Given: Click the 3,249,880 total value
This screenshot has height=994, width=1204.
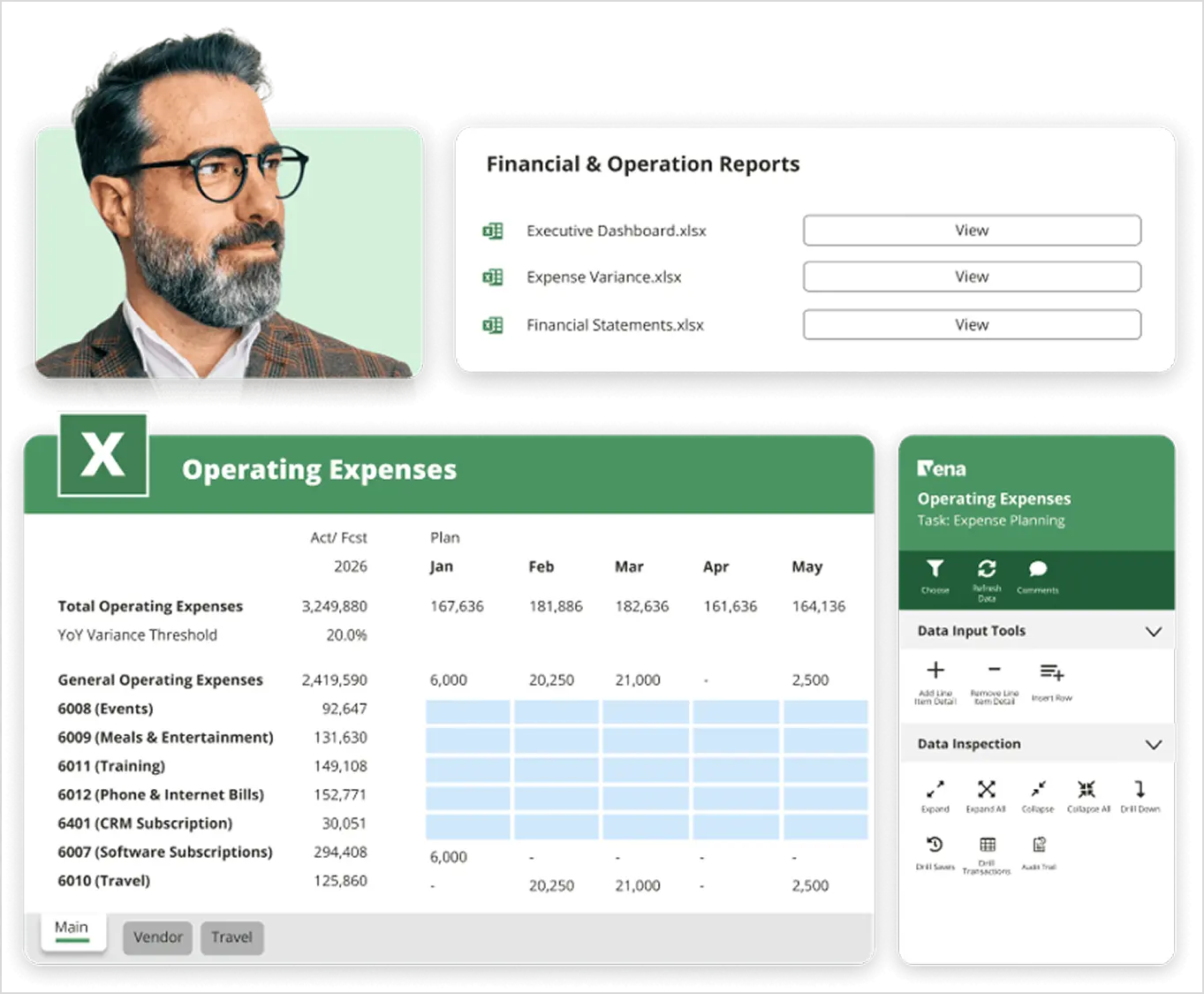Looking at the screenshot, I should pos(334,606).
